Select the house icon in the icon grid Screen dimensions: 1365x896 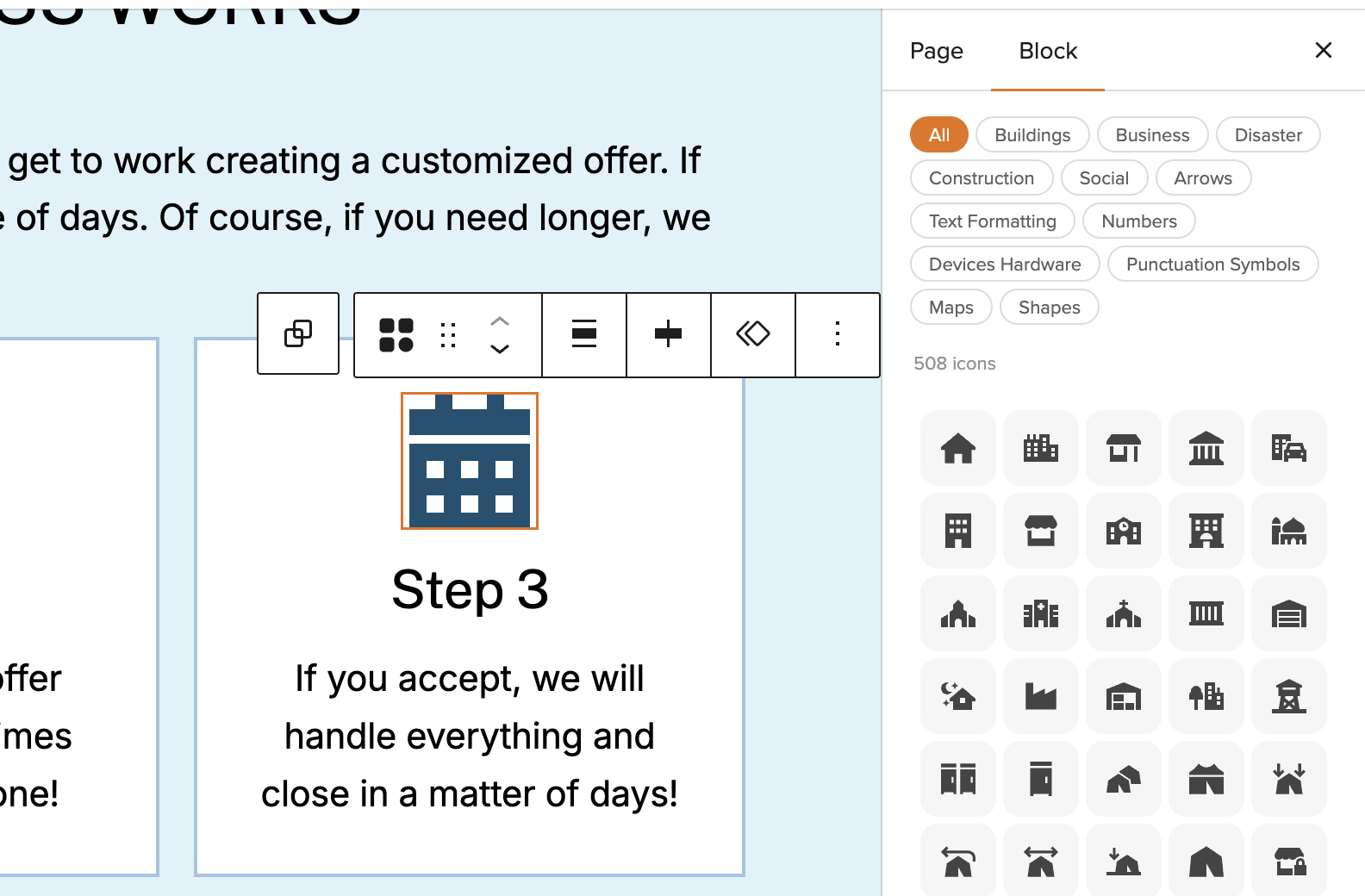pos(957,448)
